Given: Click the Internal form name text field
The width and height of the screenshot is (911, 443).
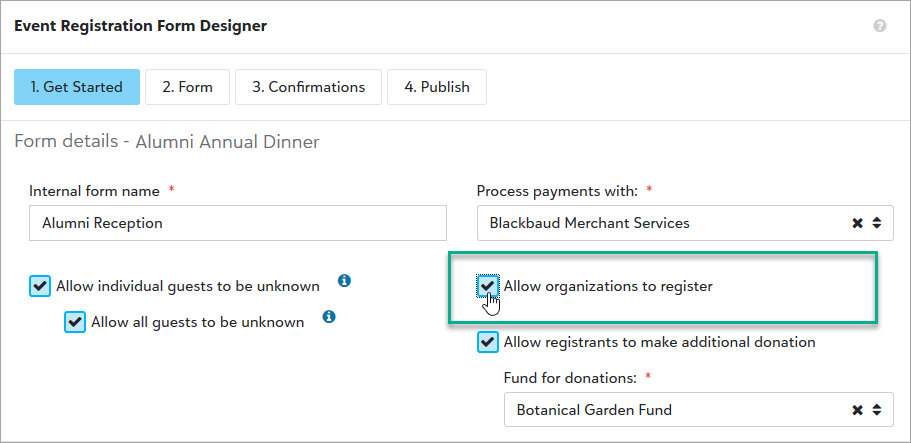Looking at the screenshot, I should pyautogui.click(x=238, y=223).
